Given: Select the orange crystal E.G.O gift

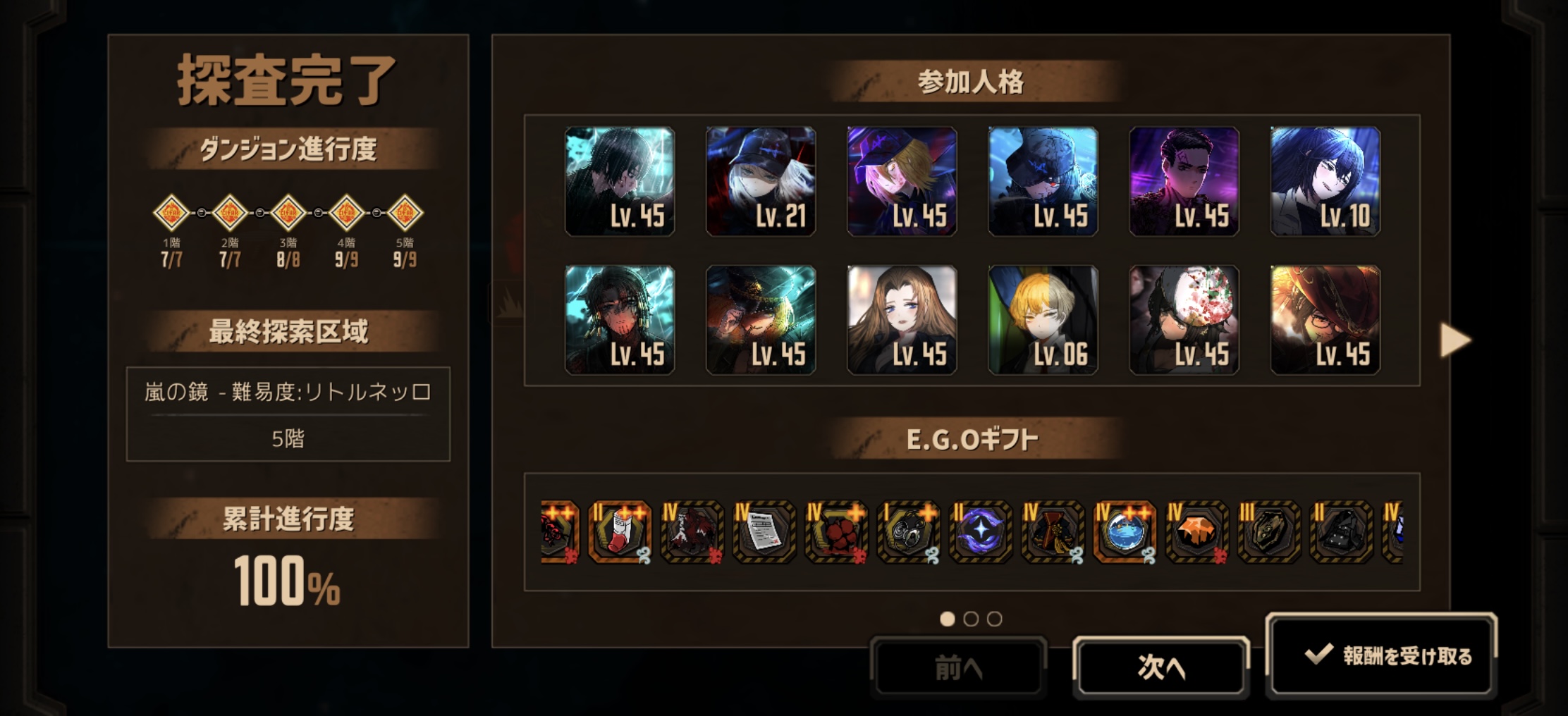Looking at the screenshot, I should tap(1196, 532).
